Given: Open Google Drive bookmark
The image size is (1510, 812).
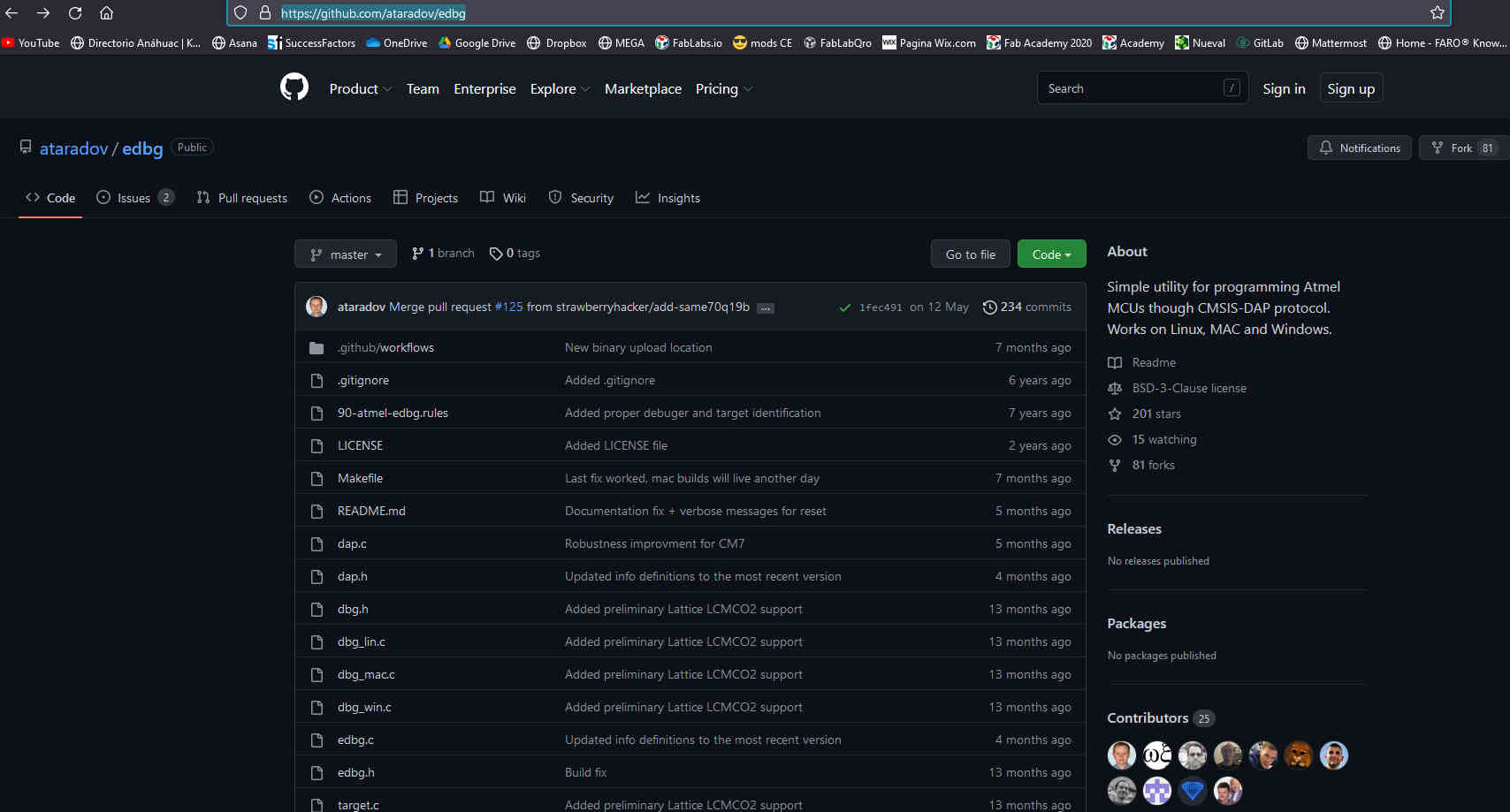Looking at the screenshot, I should (477, 42).
